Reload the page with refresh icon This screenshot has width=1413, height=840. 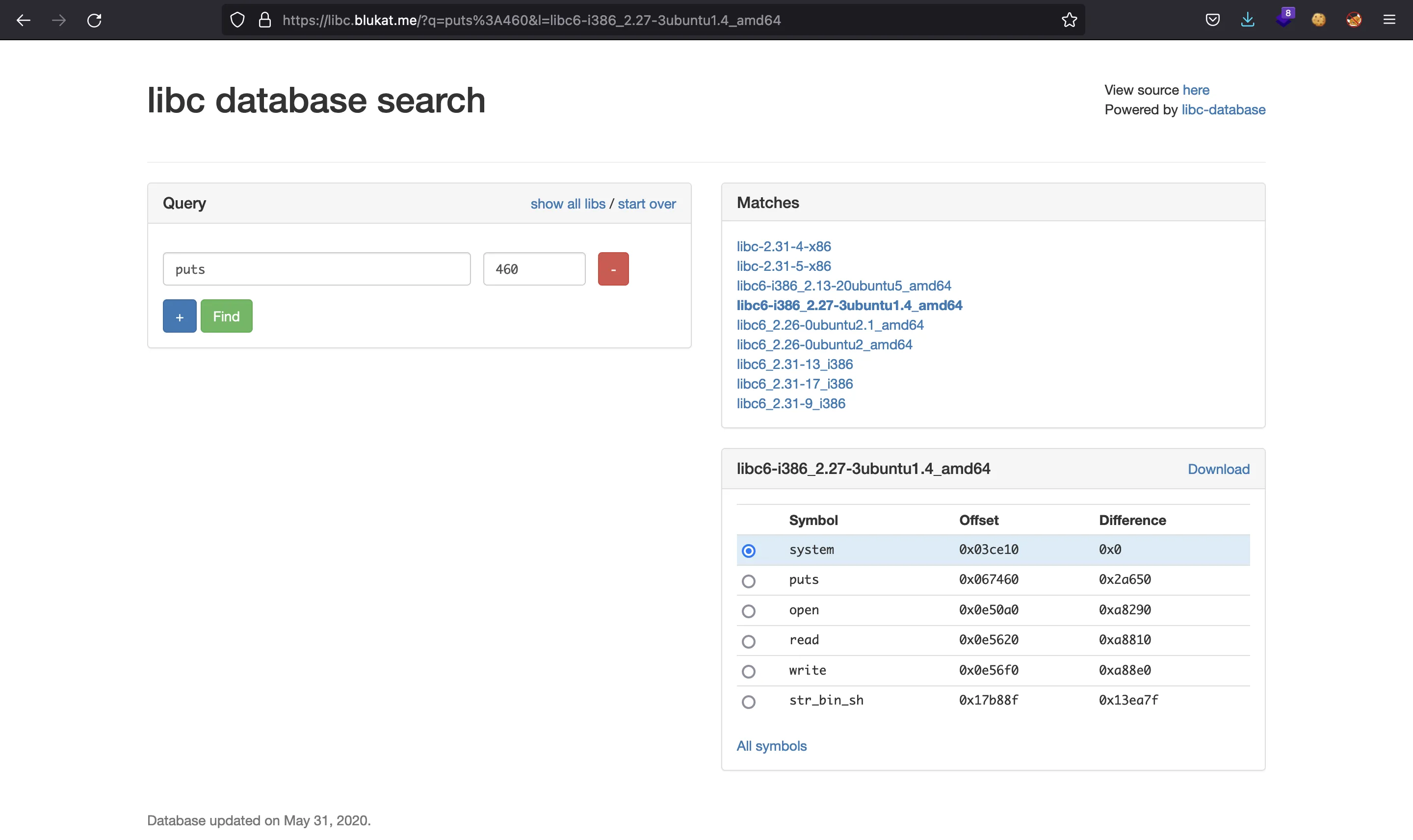95,21
